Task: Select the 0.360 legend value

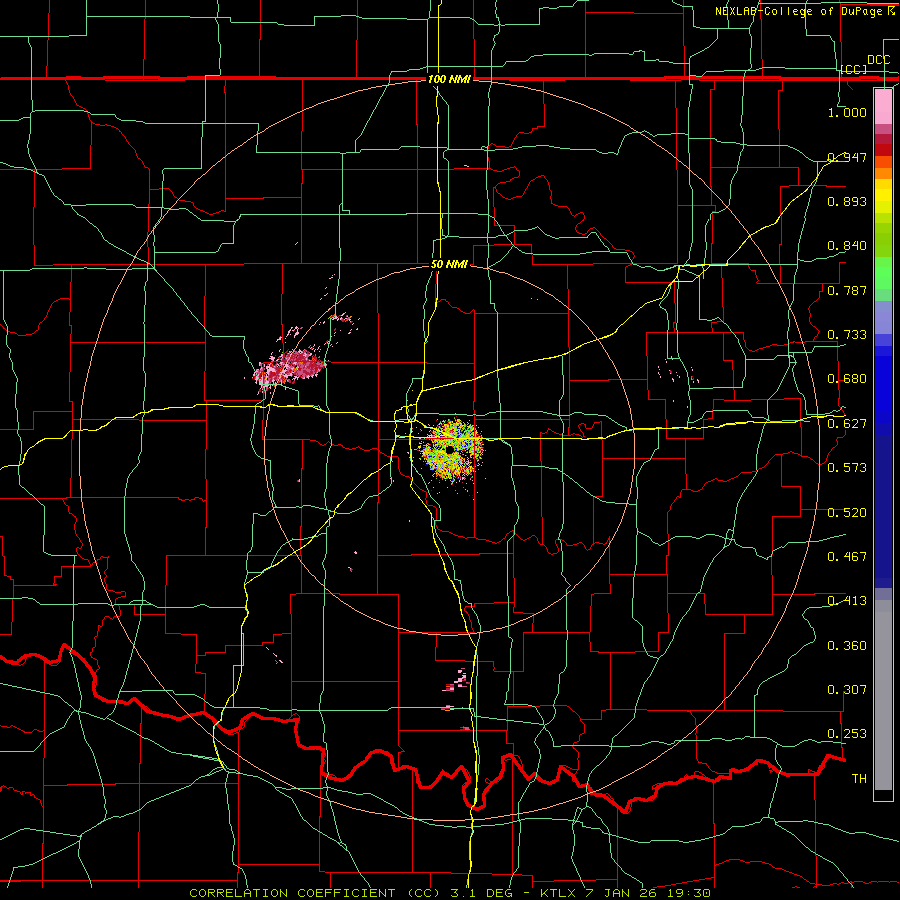Action: click(x=847, y=646)
